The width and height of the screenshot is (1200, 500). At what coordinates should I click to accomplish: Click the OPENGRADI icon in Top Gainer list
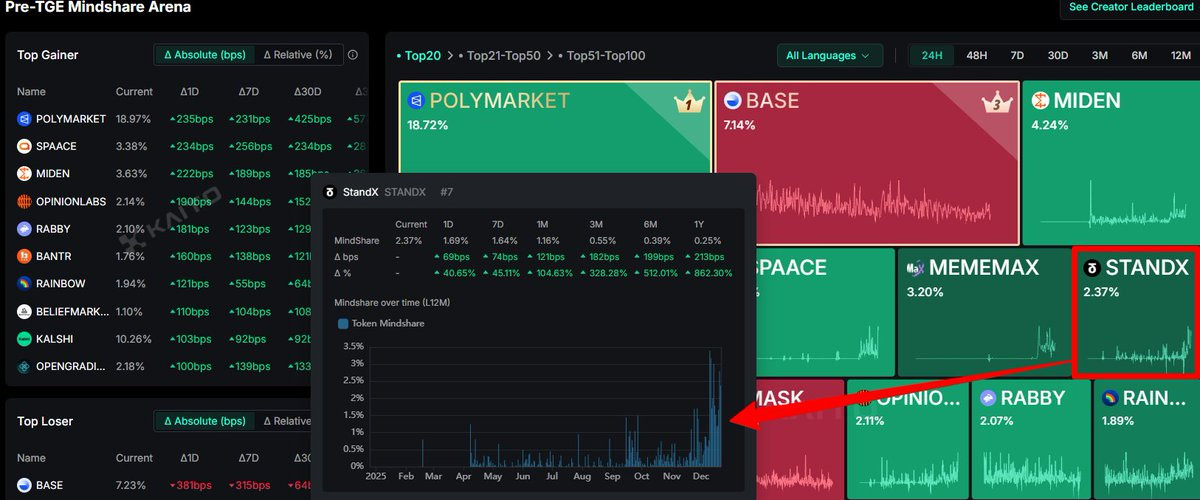[x=24, y=367]
